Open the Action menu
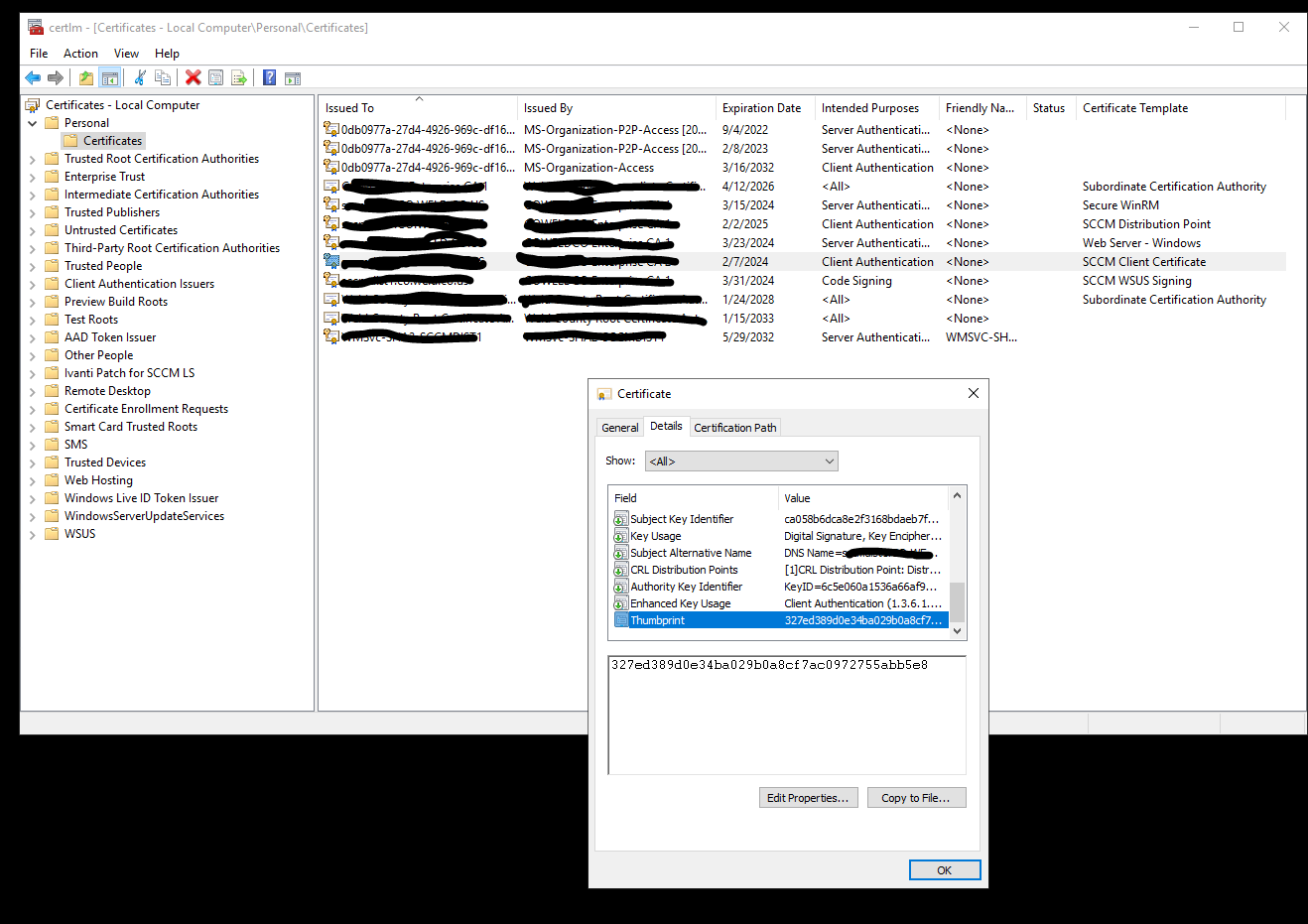This screenshot has width=1308, height=924. [x=80, y=54]
